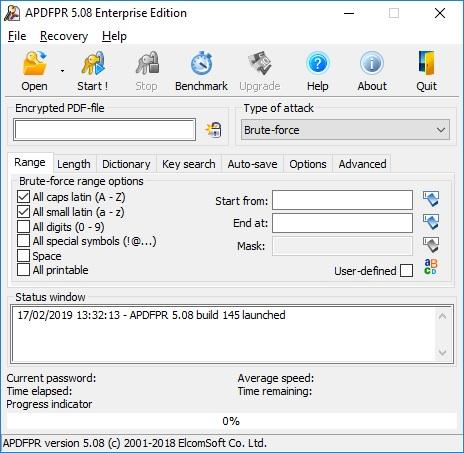Open the Help menu
Screen dimensions: 464x453
coord(114,36)
